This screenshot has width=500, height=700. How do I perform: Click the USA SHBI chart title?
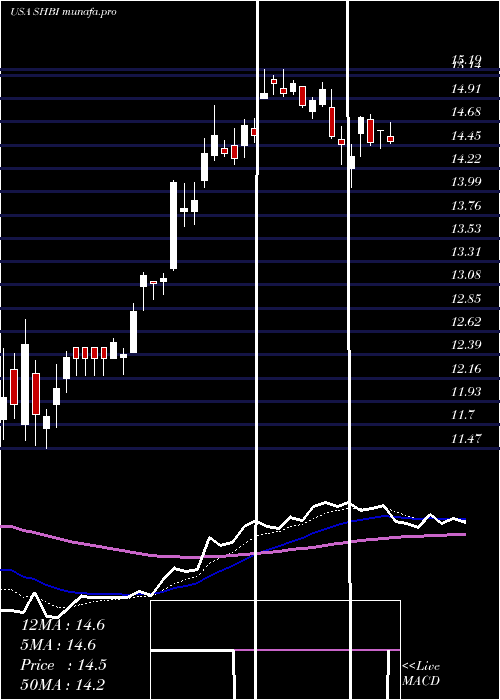coord(63,12)
